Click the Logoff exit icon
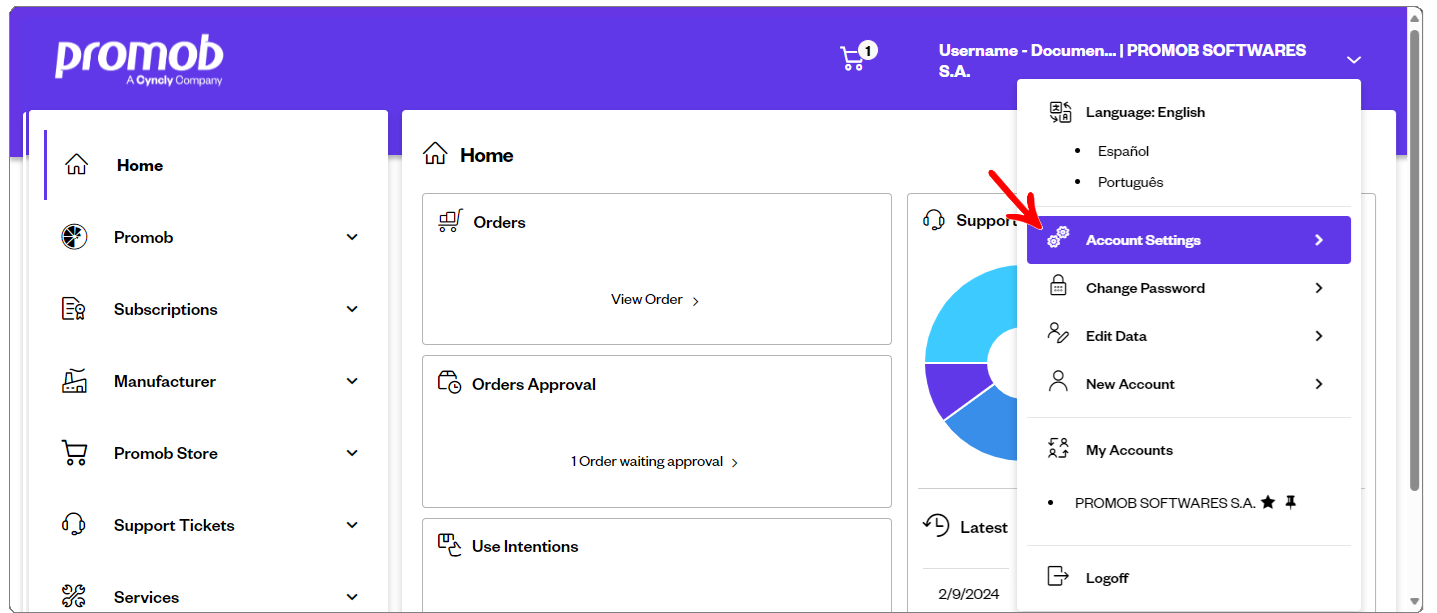 pos(1058,576)
